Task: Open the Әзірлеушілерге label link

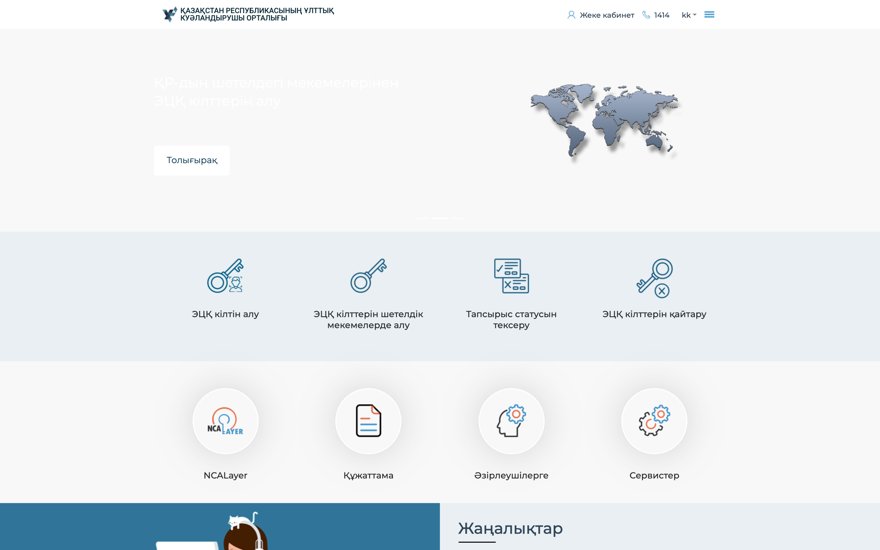Action: 511,475
